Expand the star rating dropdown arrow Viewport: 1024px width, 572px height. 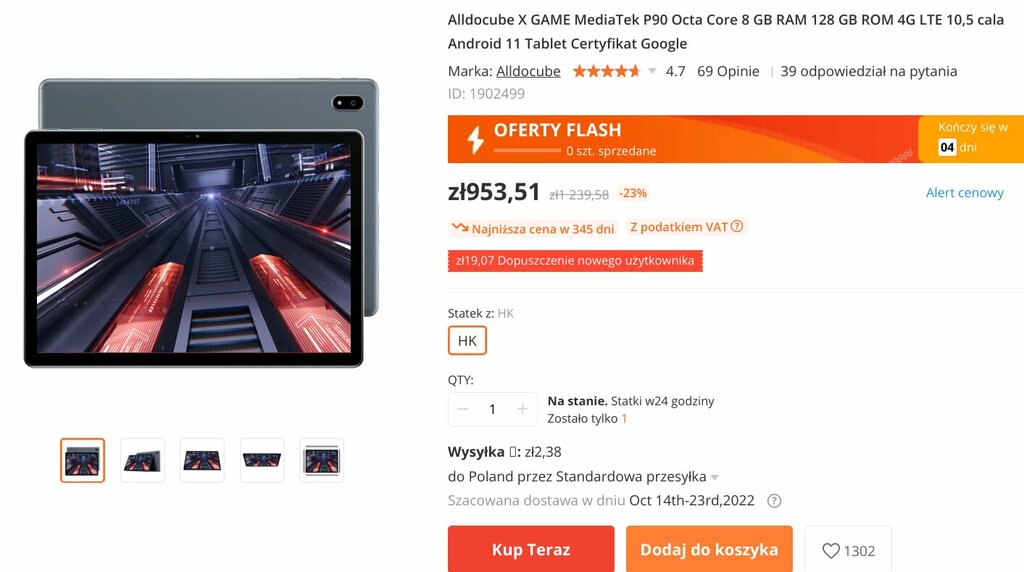(x=652, y=71)
